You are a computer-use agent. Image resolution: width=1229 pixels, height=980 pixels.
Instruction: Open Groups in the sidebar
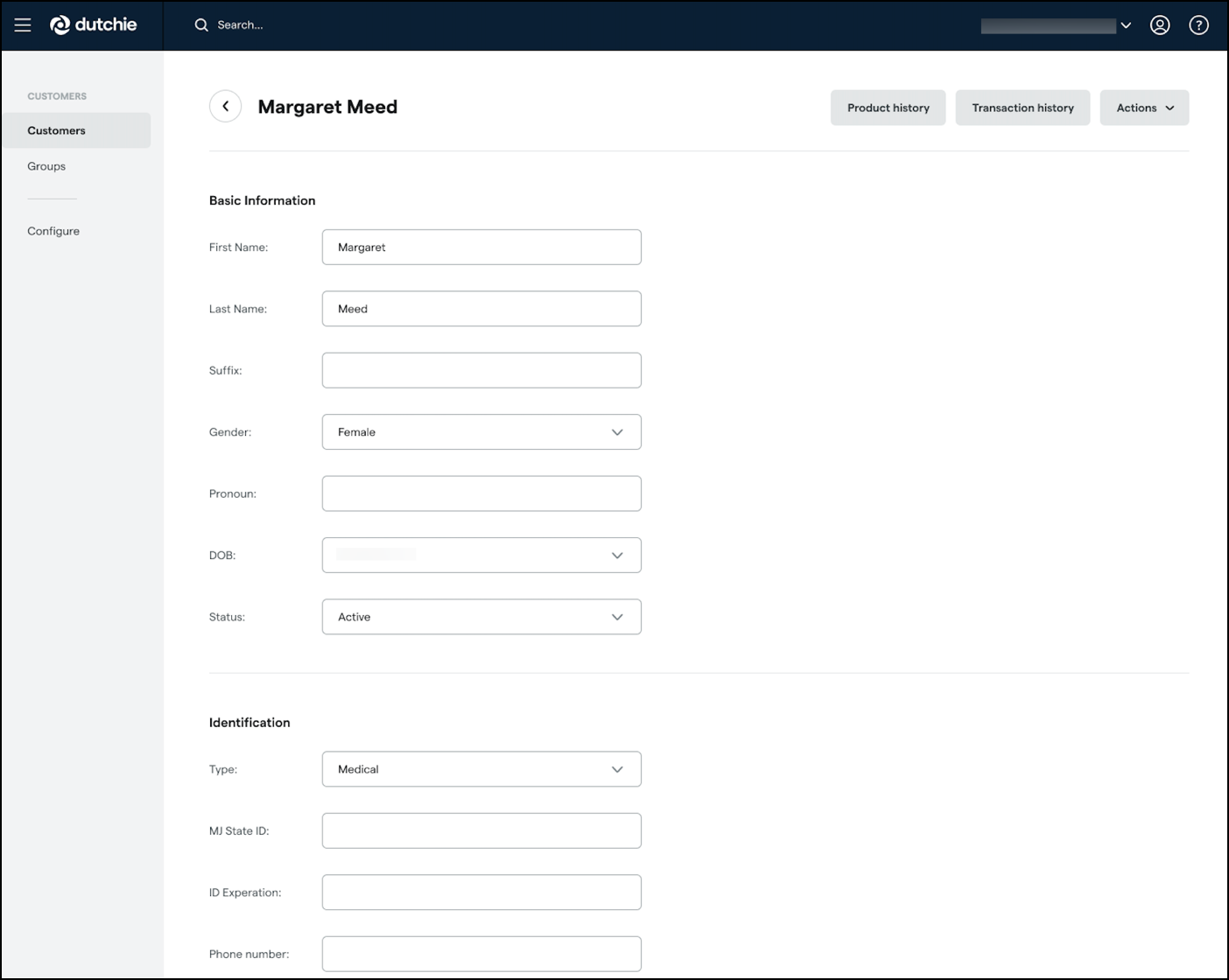[x=46, y=166]
